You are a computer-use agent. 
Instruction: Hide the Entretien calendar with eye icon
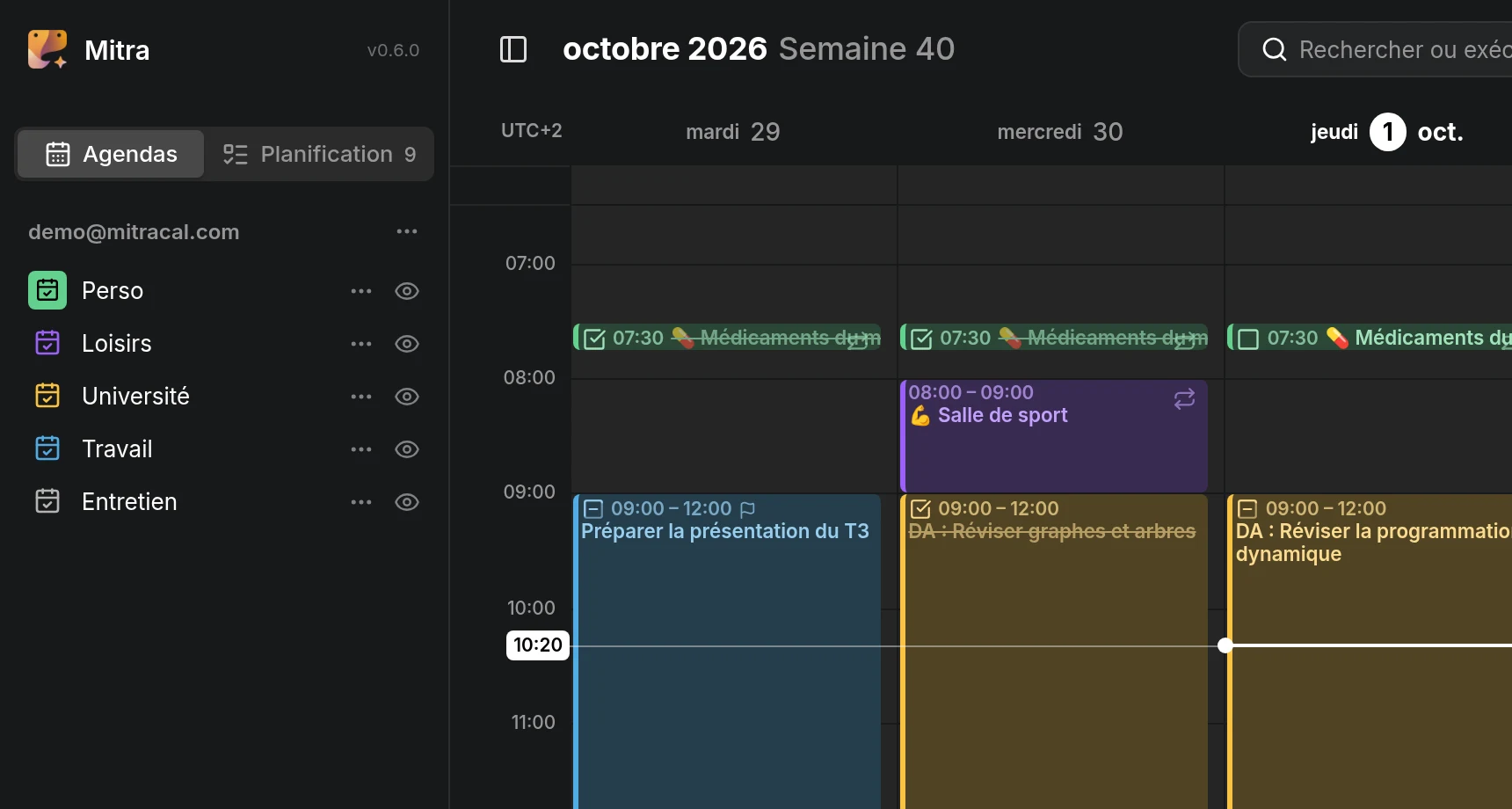pyautogui.click(x=407, y=502)
